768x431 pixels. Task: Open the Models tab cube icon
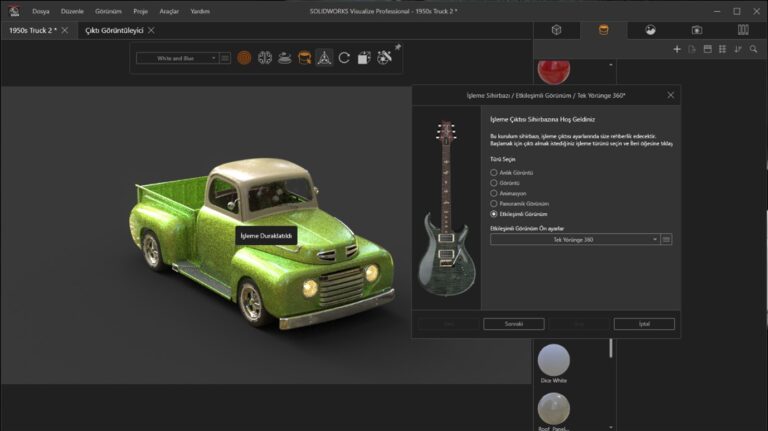(x=556, y=30)
